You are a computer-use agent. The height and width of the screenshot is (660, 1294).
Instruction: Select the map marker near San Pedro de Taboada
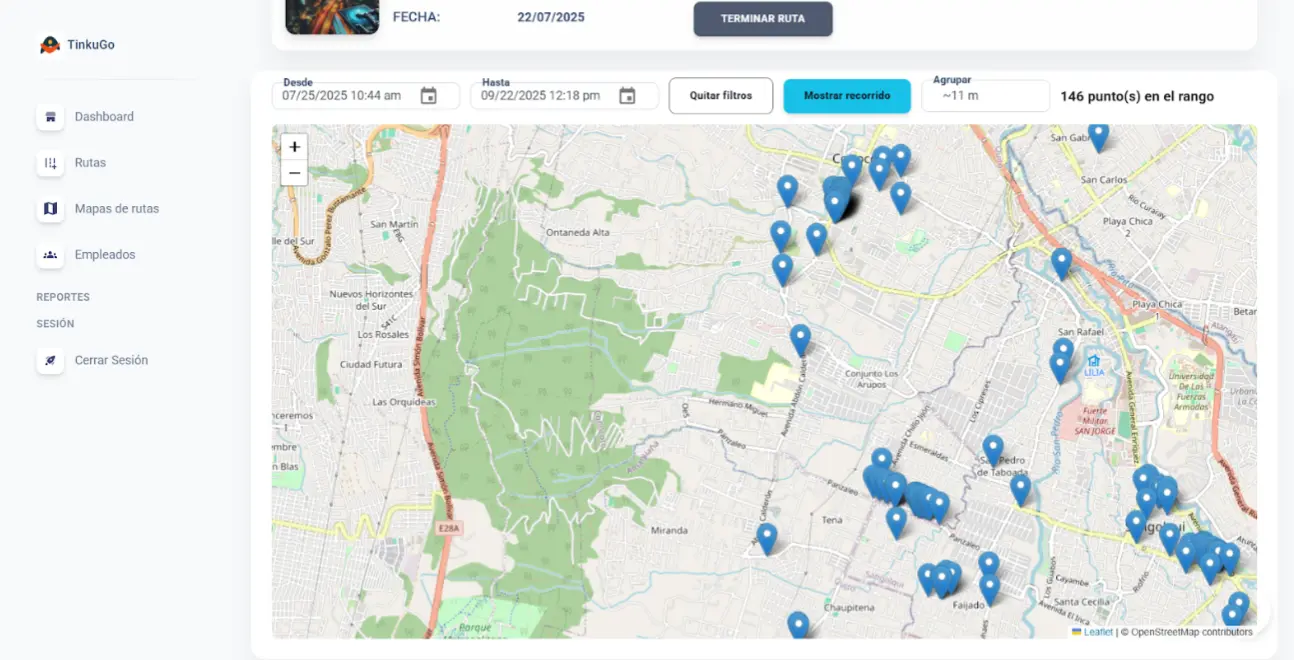993,448
